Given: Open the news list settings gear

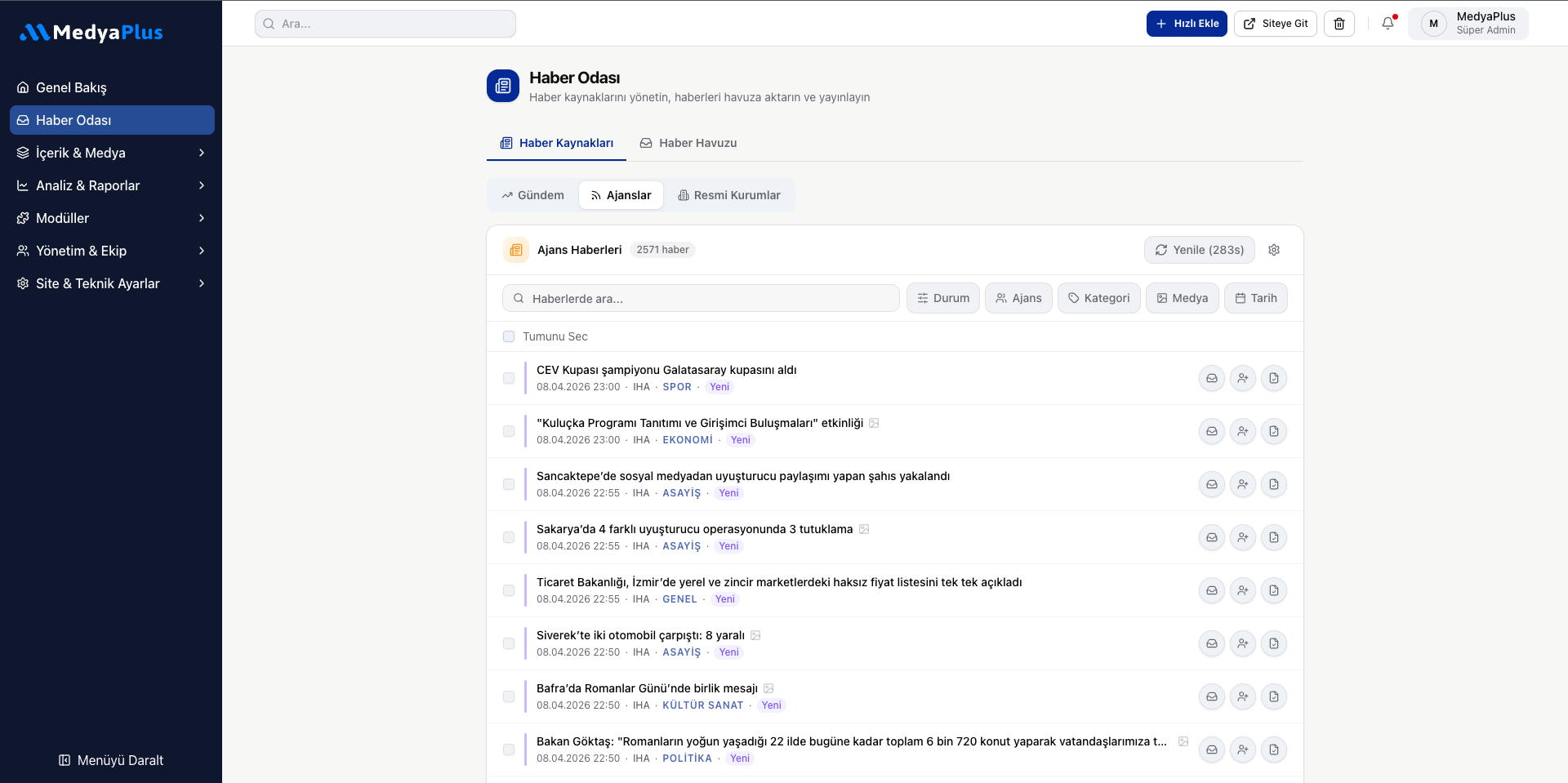Looking at the screenshot, I should [1274, 250].
